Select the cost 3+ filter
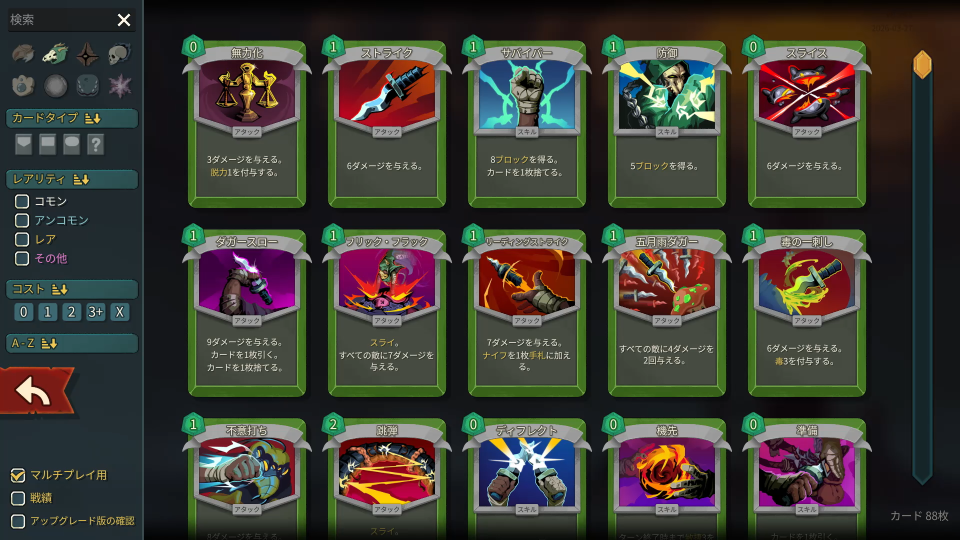The width and height of the screenshot is (960, 540). [96, 312]
